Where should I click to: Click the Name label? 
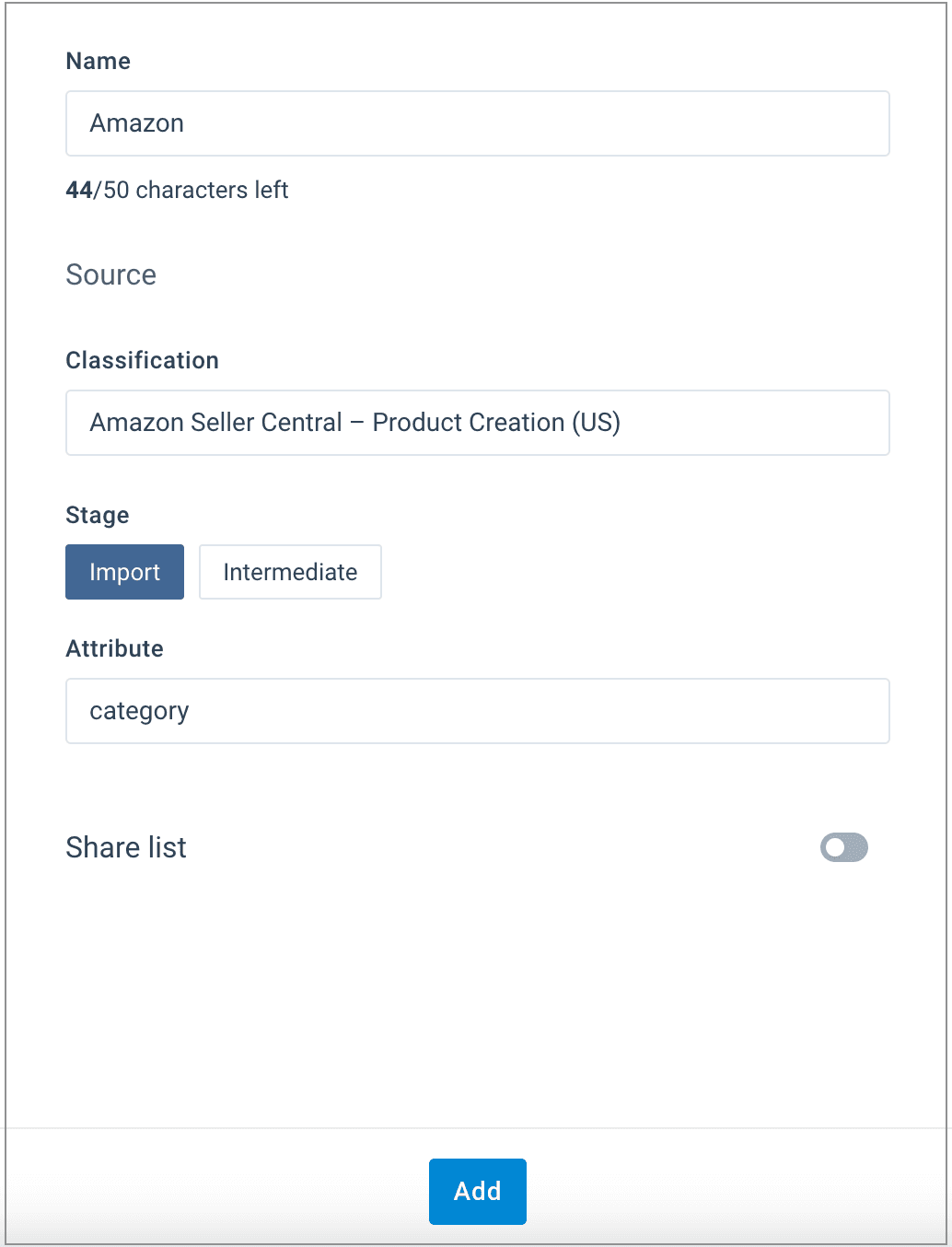coord(98,61)
